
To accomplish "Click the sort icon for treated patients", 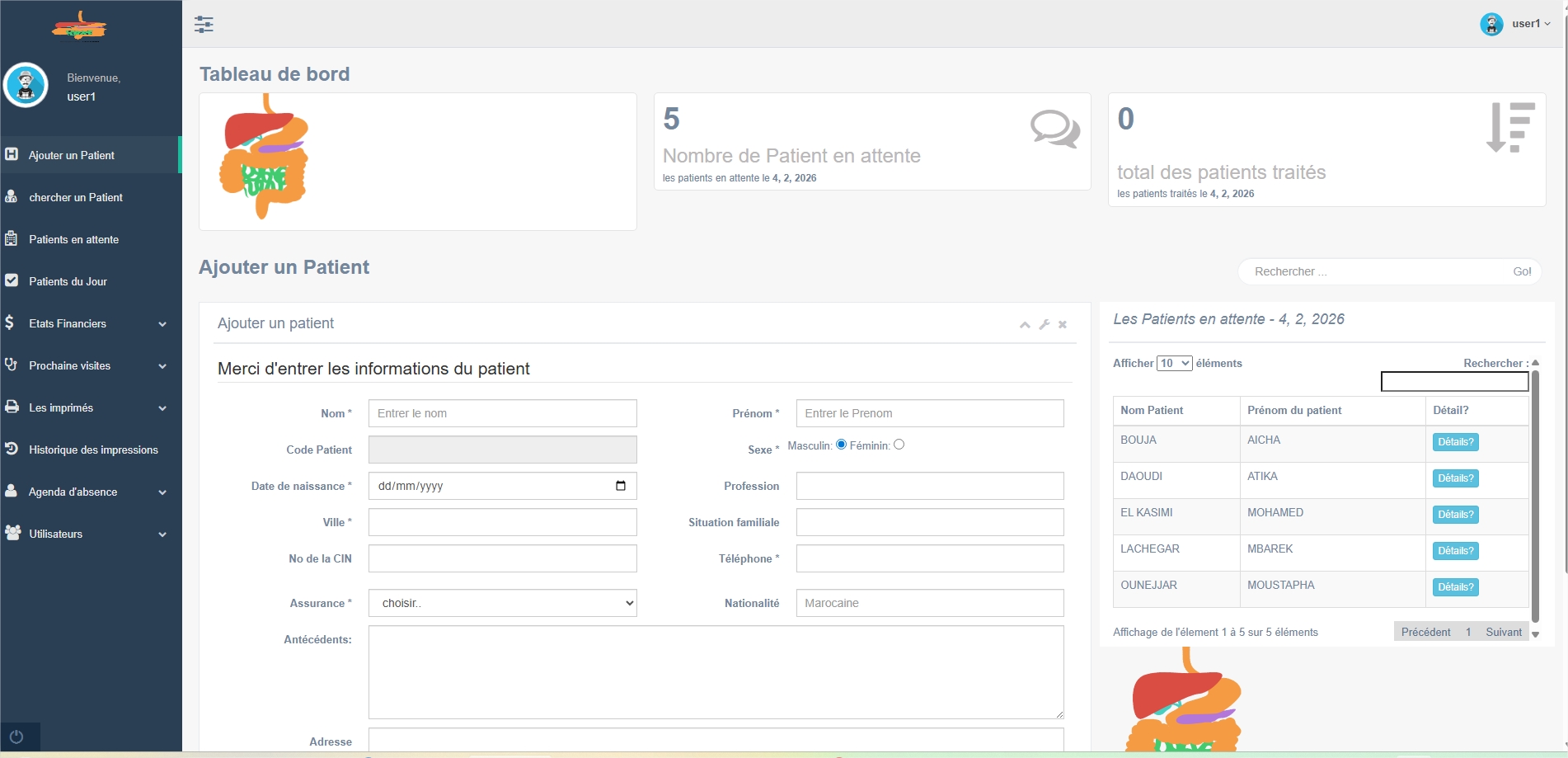I will [x=1509, y=128].
